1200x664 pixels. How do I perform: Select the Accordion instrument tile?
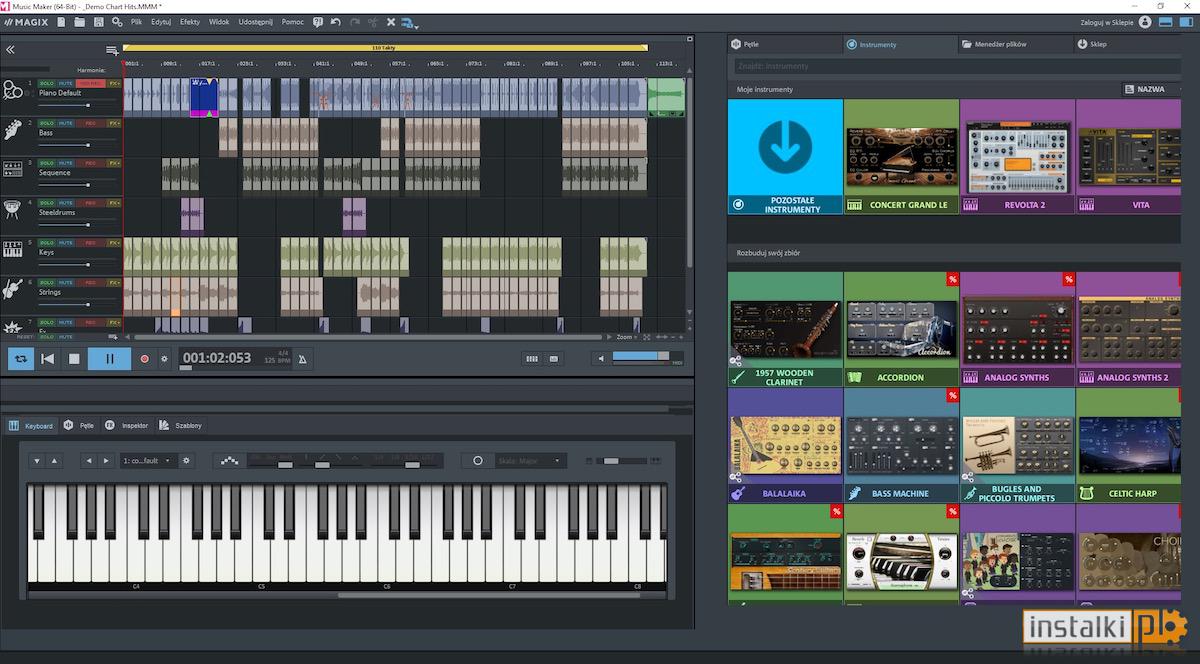[x=901, y=329]
